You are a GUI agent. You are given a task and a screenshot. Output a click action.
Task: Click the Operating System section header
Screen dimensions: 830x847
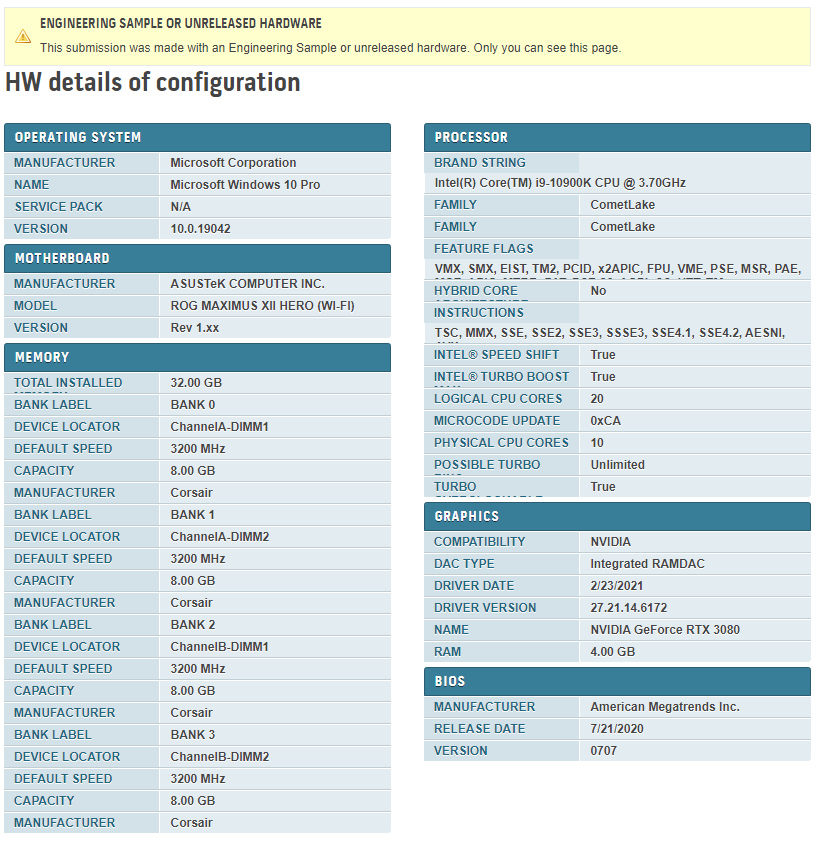tap(78, 137)
